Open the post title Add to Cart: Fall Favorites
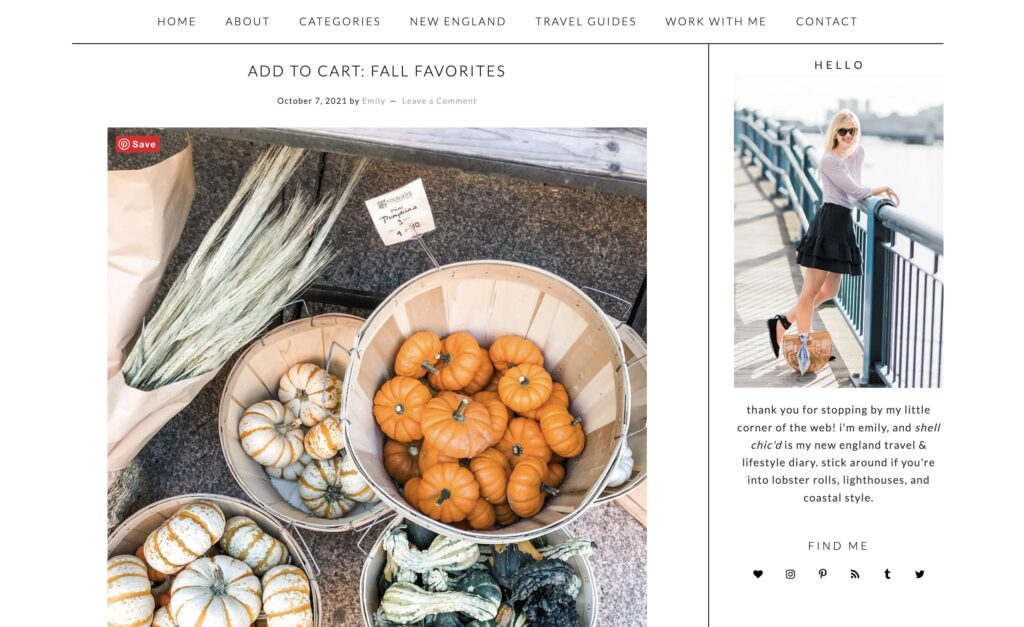The image size is (1024, 627). [377, 71]
